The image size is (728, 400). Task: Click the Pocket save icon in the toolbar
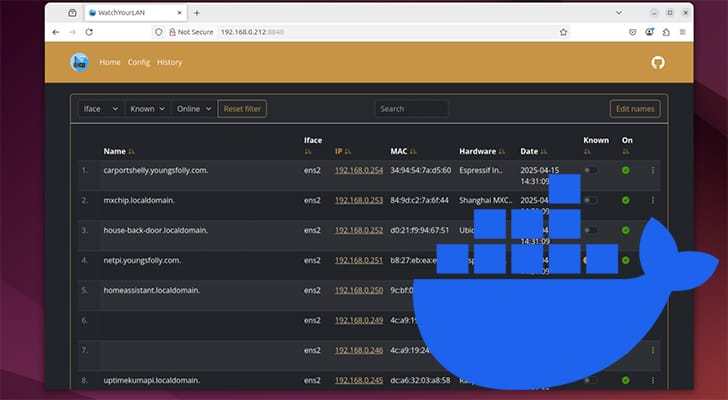pos(632,32)
